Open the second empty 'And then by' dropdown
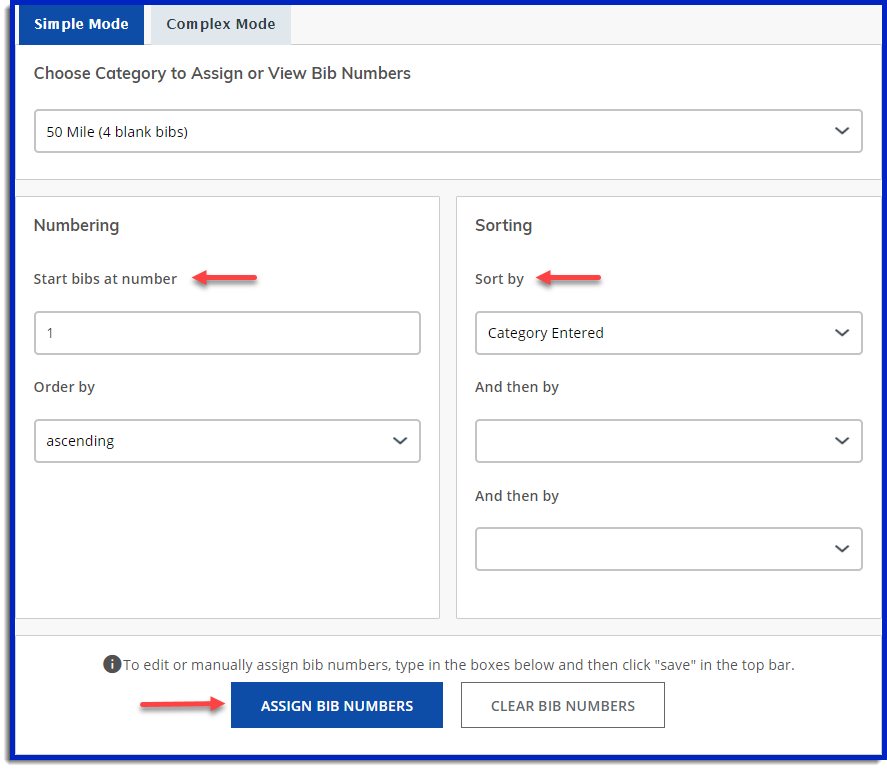This screenshot has height=770, width=887. (667, 549)
